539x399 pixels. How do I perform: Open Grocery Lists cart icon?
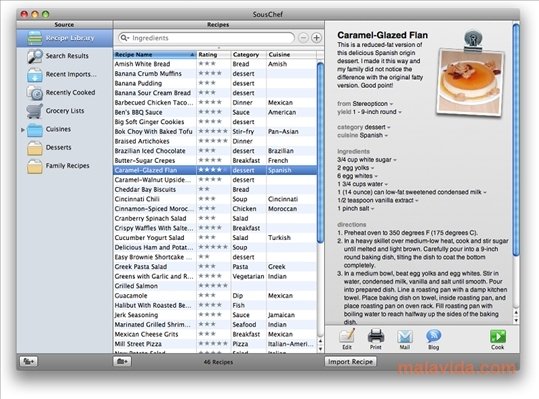35,111
